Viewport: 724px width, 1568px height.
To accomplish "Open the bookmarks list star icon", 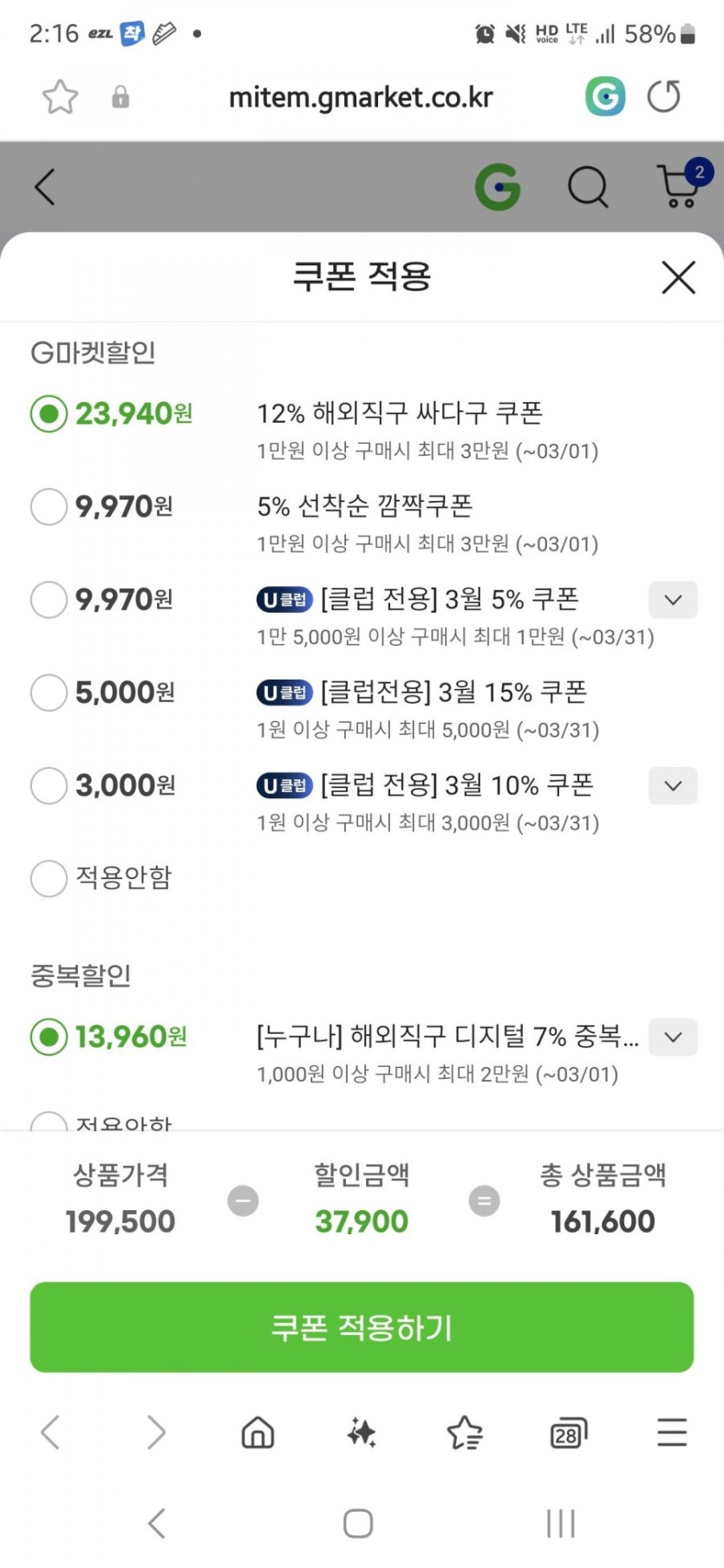I will pyautogui.click(x=465, y=1433).
